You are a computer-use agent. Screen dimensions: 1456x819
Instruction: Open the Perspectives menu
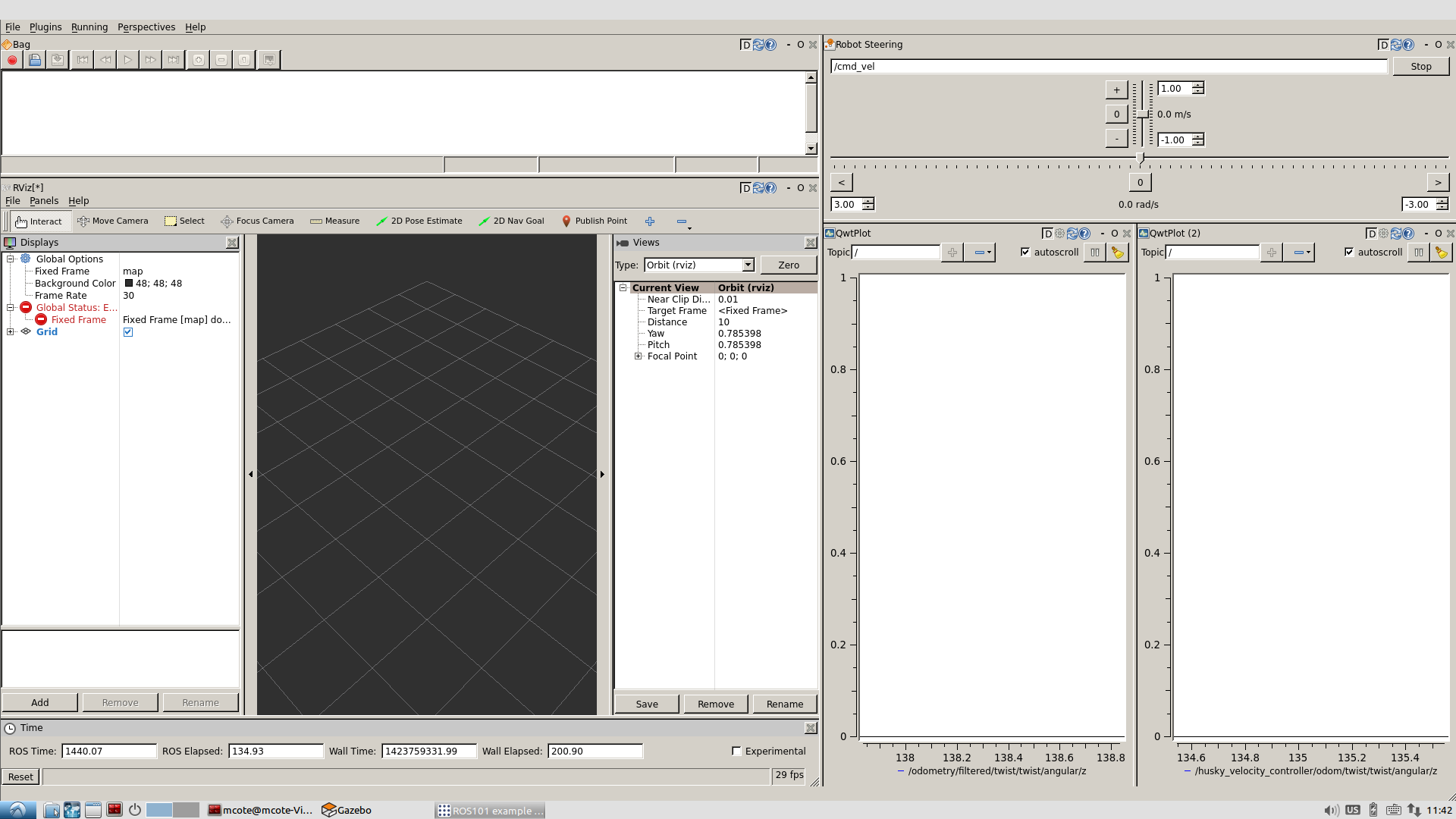tap(146, 27)
